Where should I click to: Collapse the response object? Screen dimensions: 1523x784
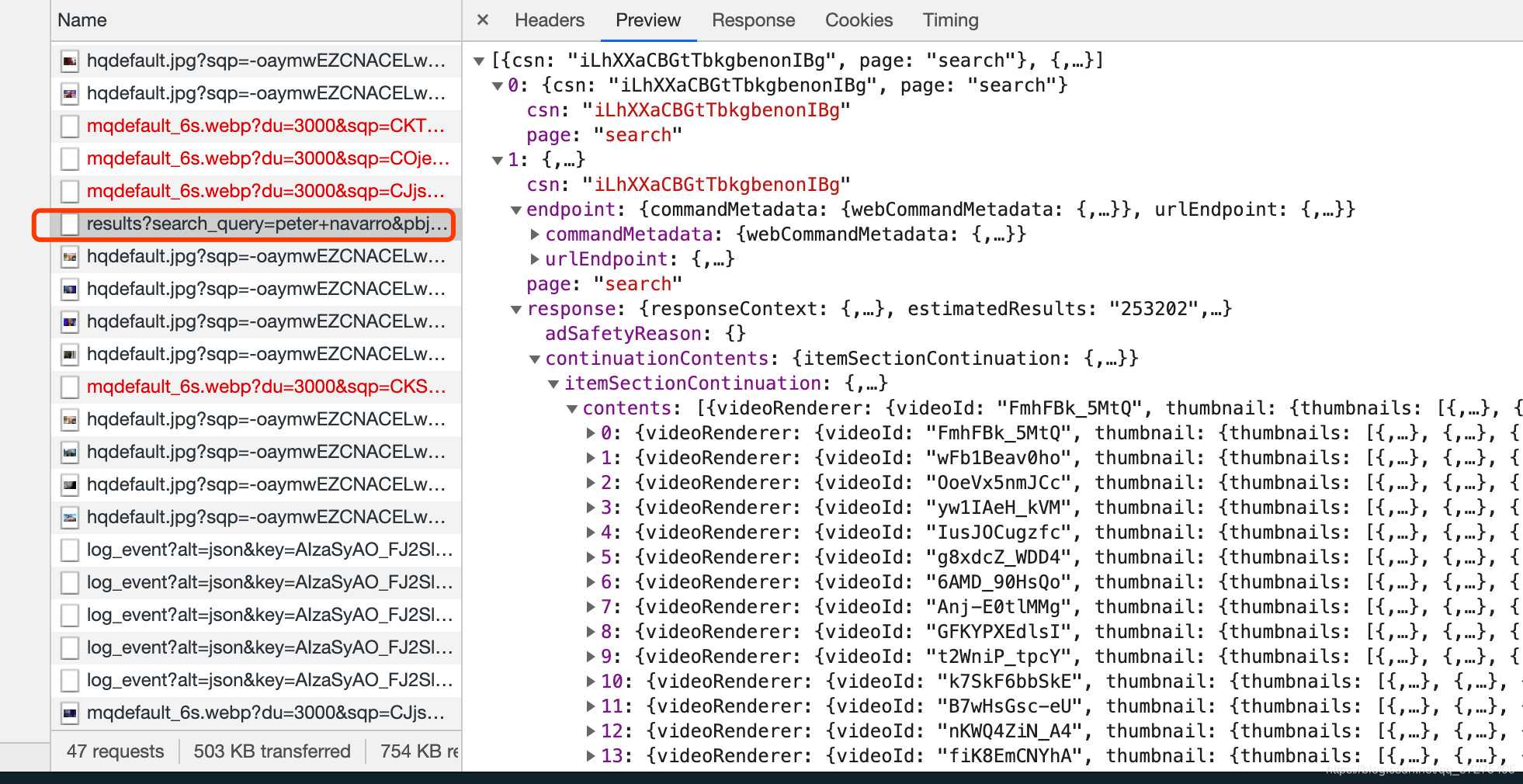pyautogui.click(x=516, y=309)
